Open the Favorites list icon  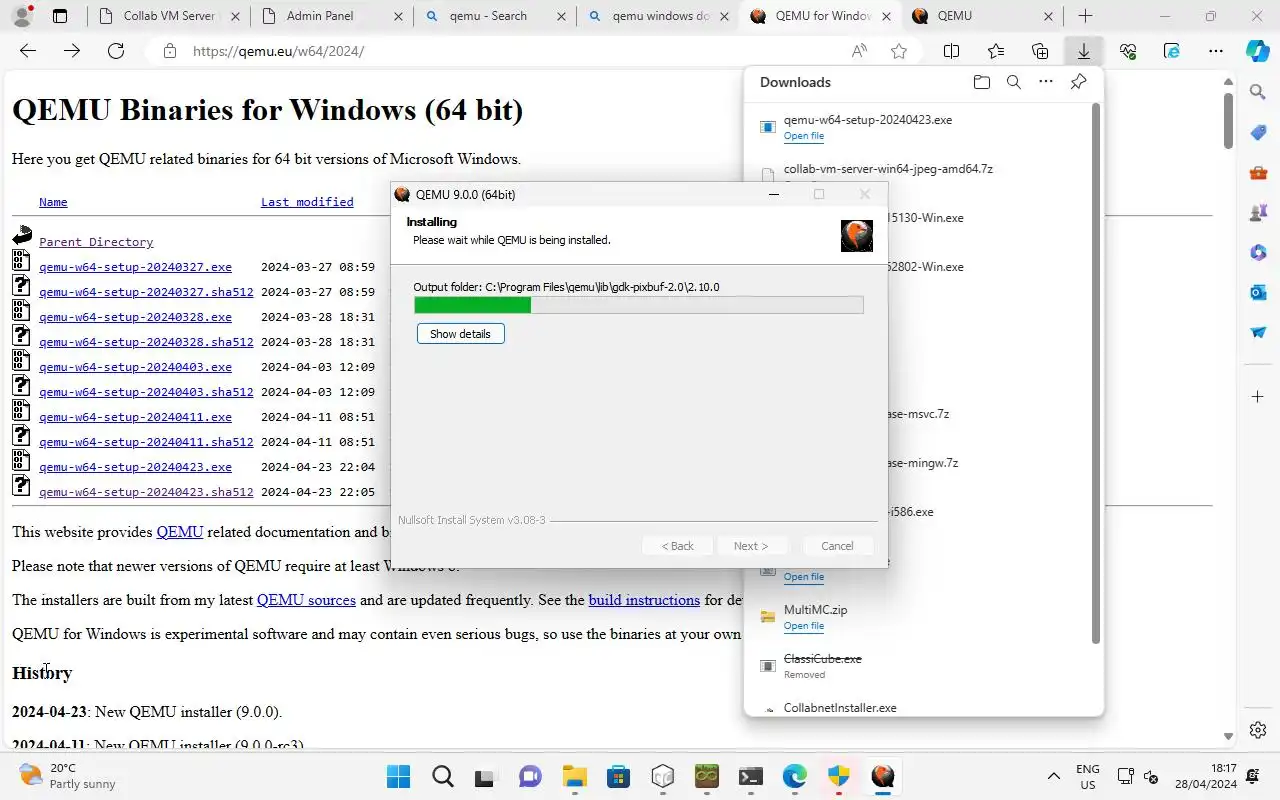click(x=996, y=51)
